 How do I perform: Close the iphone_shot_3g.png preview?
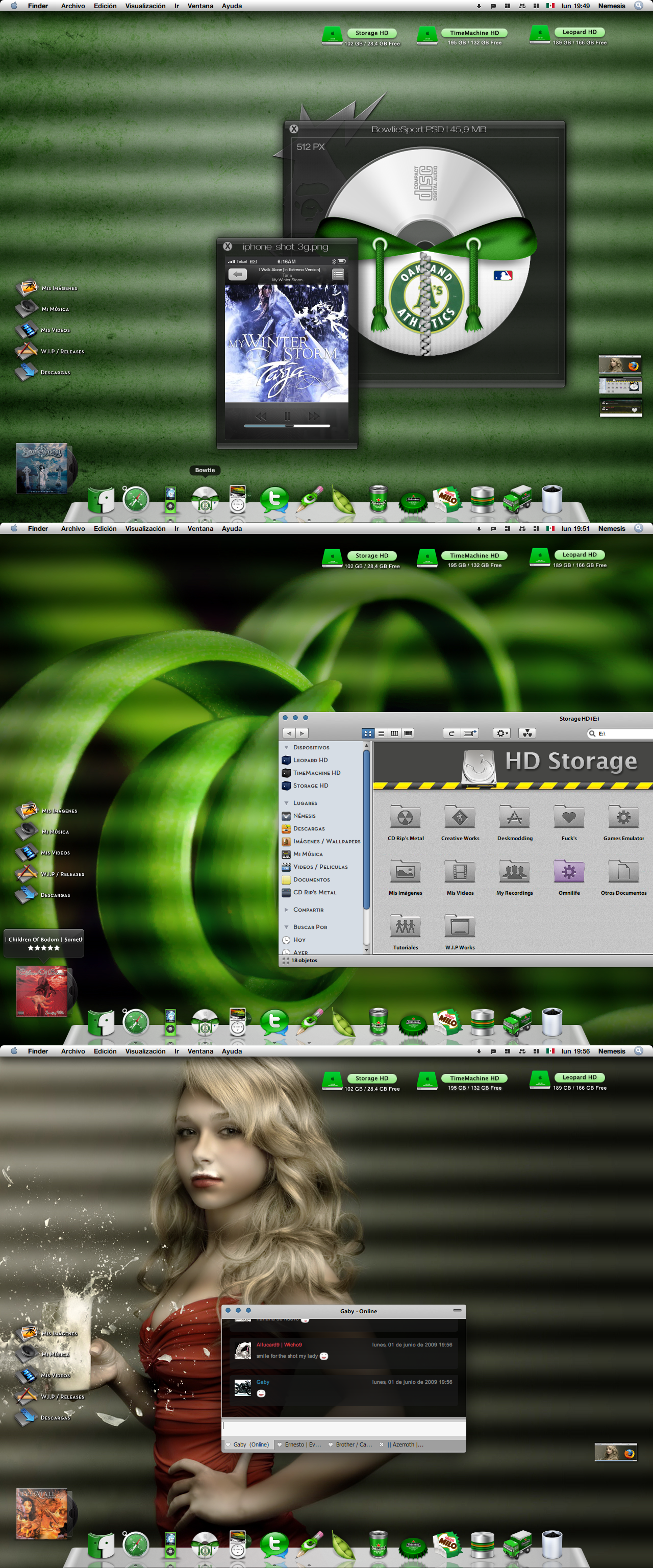228,247
